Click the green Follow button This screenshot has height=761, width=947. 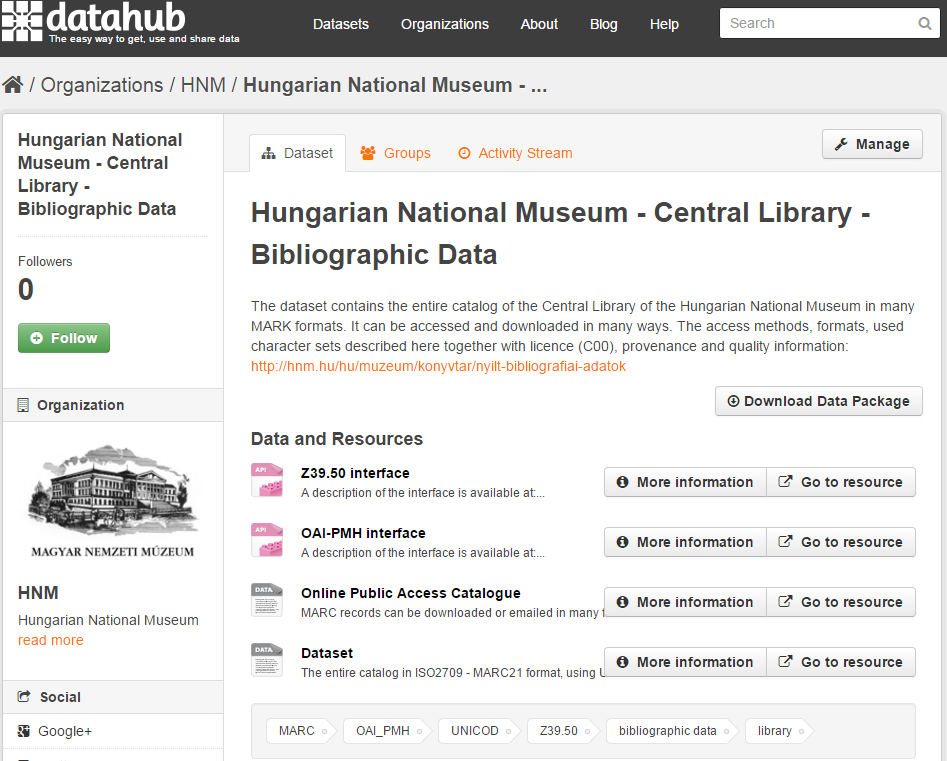[64, 338]
